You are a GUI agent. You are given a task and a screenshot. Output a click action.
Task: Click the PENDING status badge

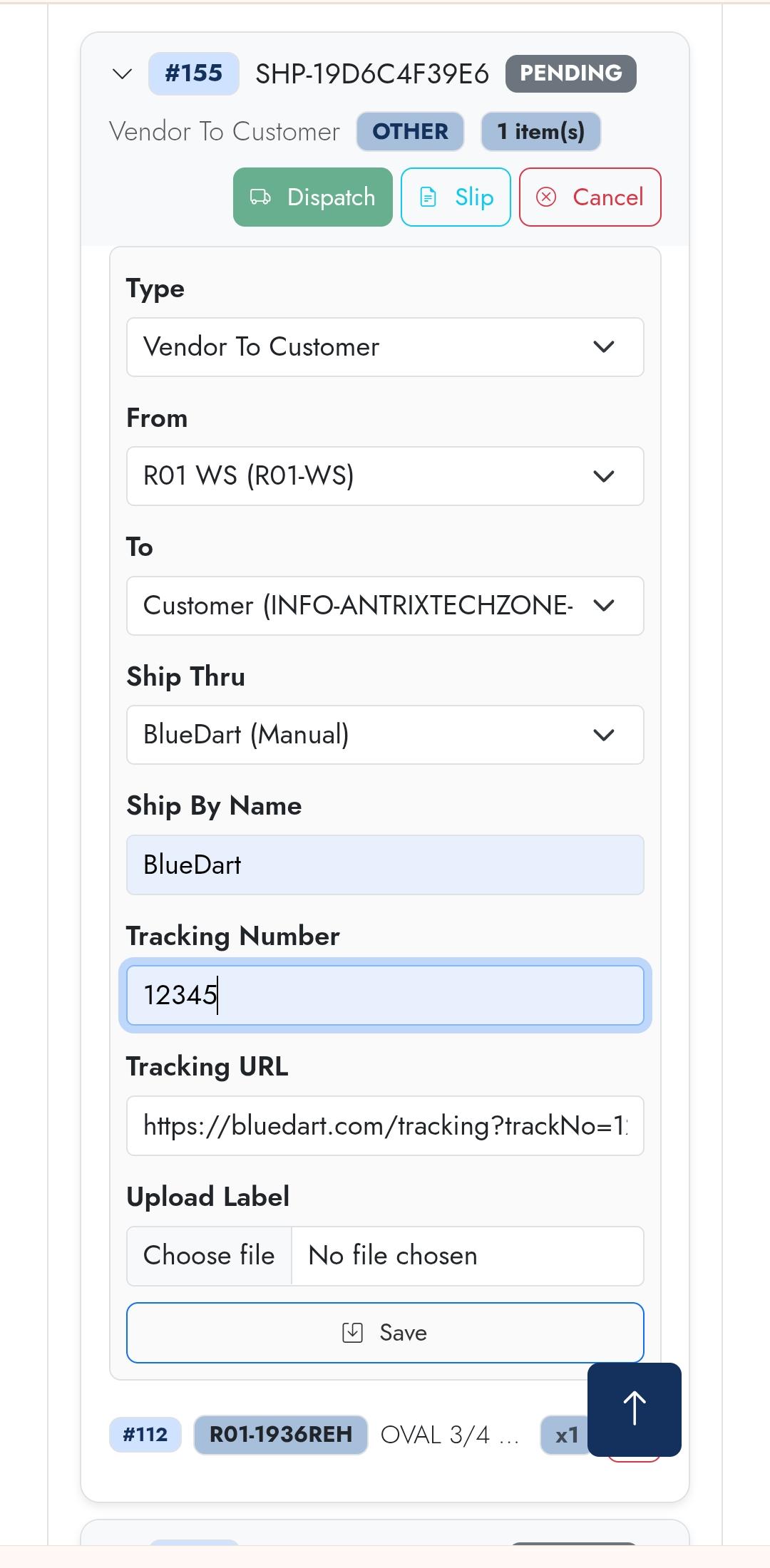click(x=570, y=73)
